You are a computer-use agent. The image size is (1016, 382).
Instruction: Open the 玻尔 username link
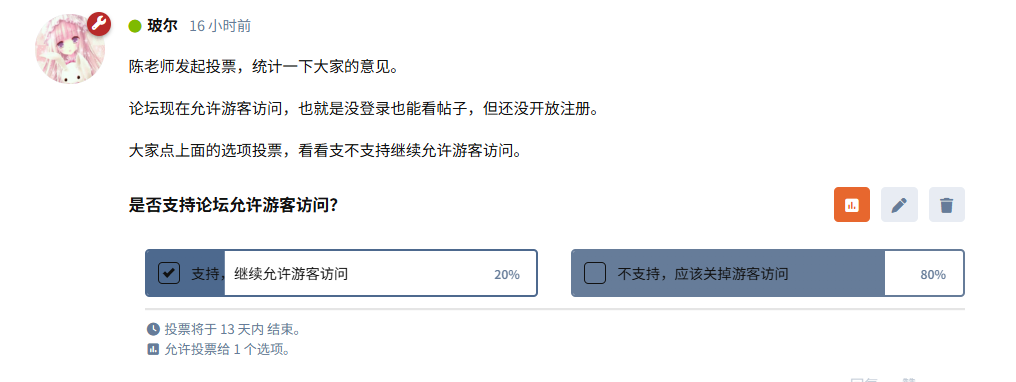[162, 26]
